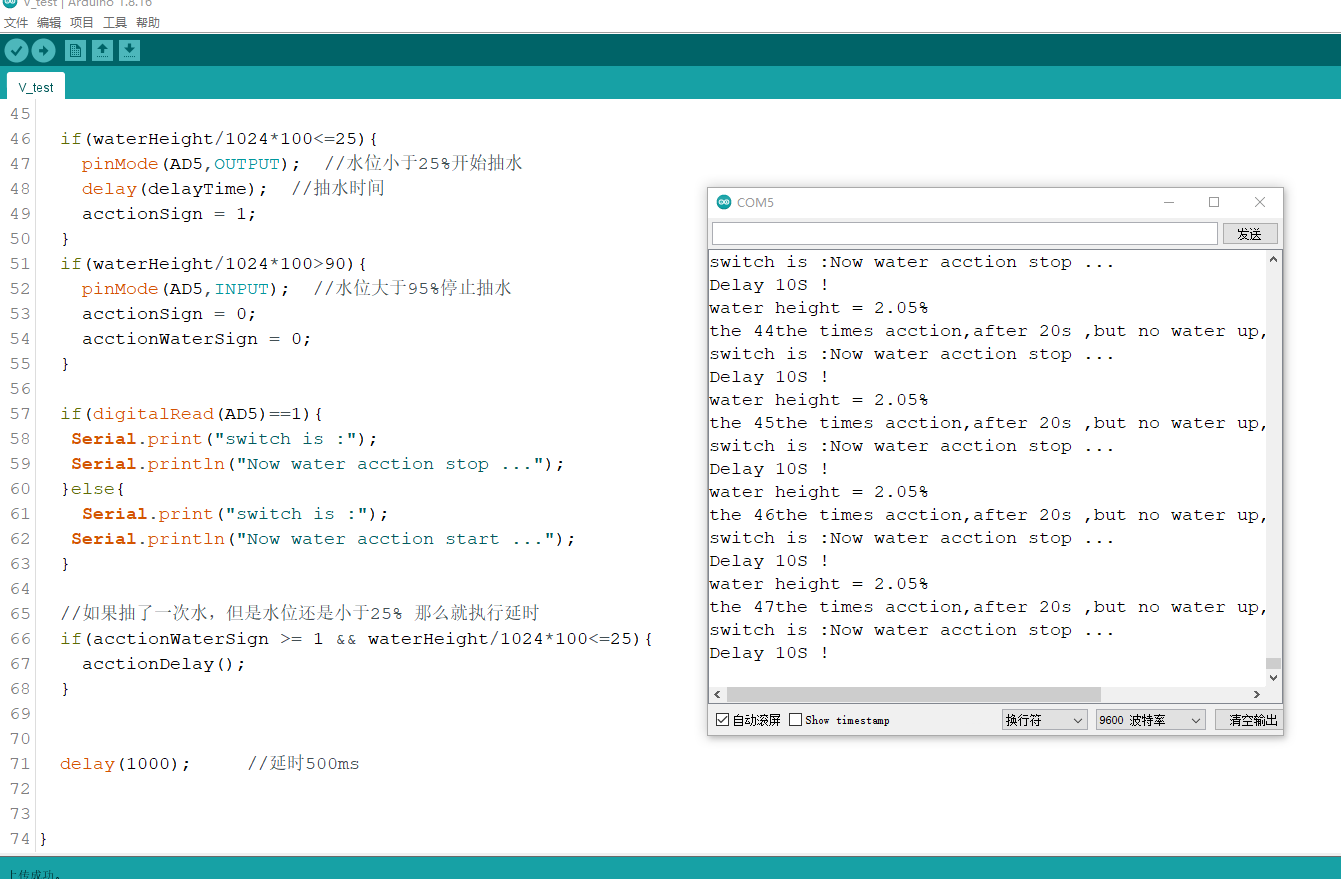Click the pinMode(AD5,INPUT) code line
Screen dimensions: 1341x879
coord(186,289)
